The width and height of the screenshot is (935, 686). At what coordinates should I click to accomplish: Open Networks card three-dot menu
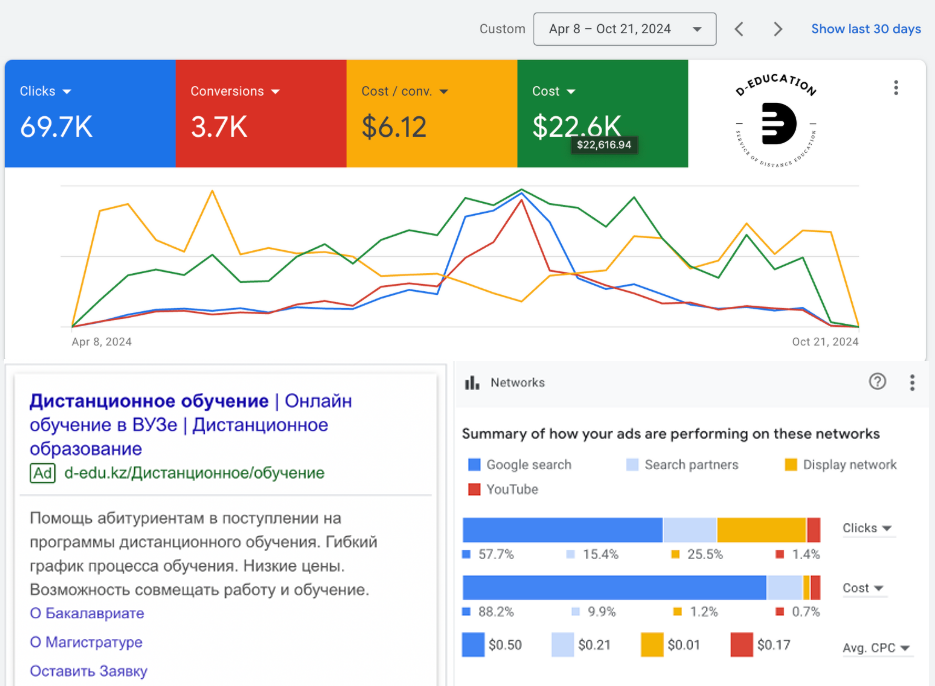click(x=912, y=382)
